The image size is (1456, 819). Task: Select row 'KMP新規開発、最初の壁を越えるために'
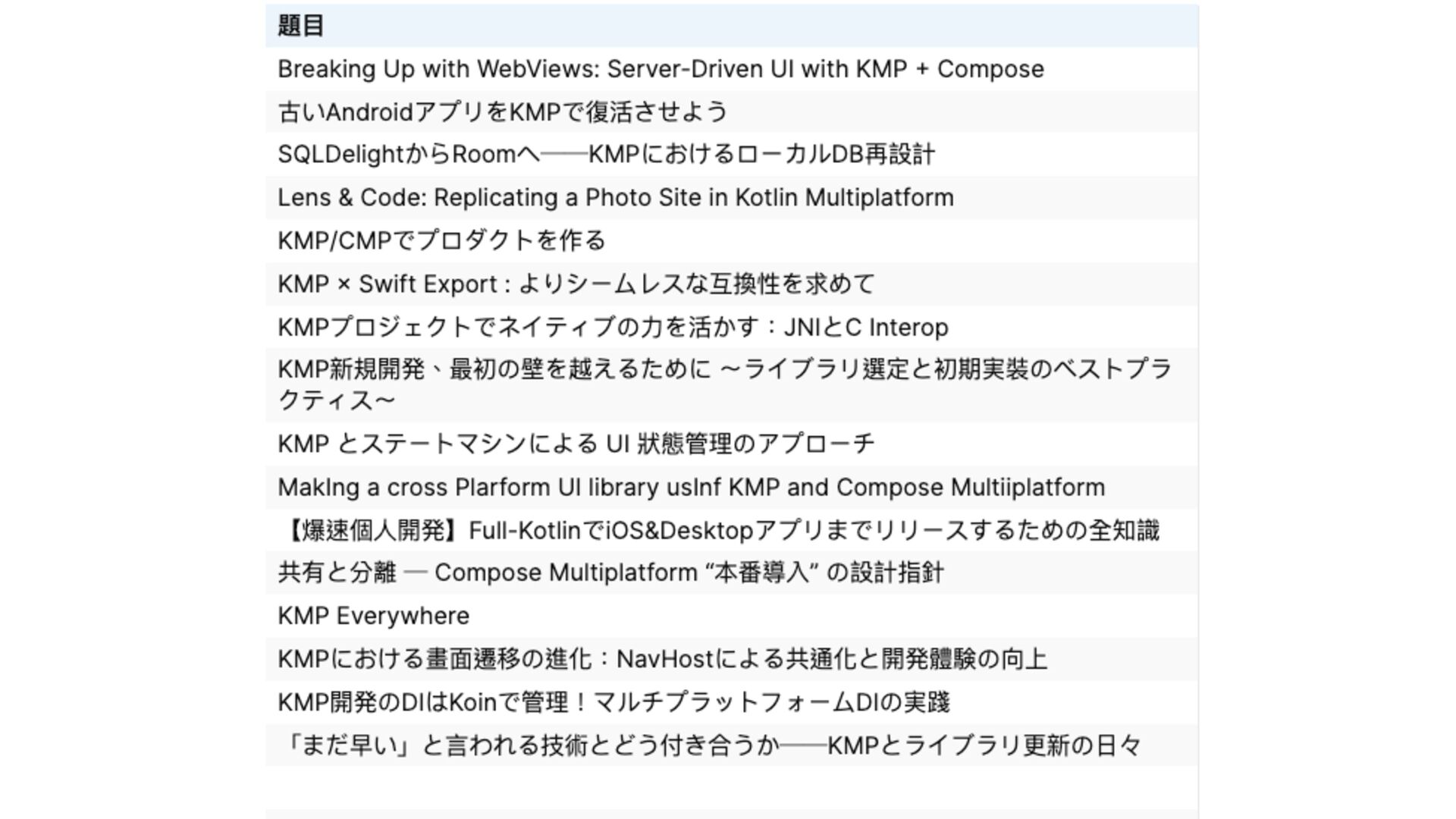[732, 385]
